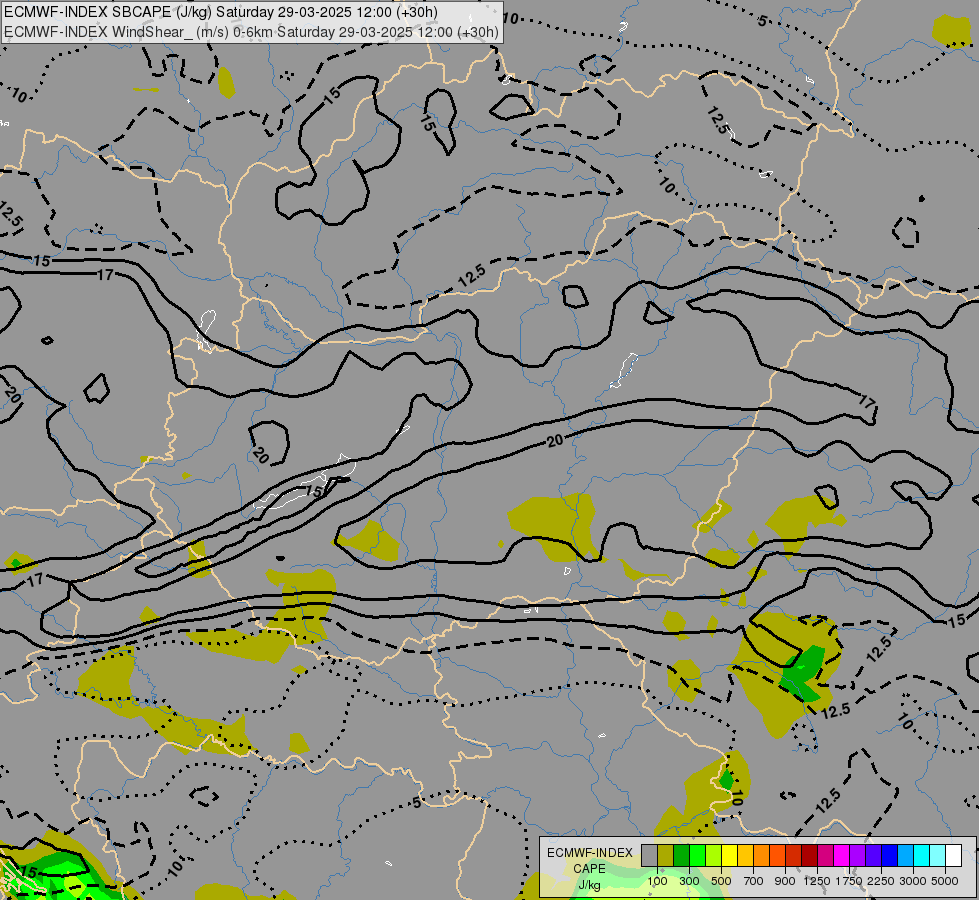Click the olive legend swatch near 100
Image resolution: width=979 pixels, height=900 pixels.
pyautogui.click(x=666, y=856)
